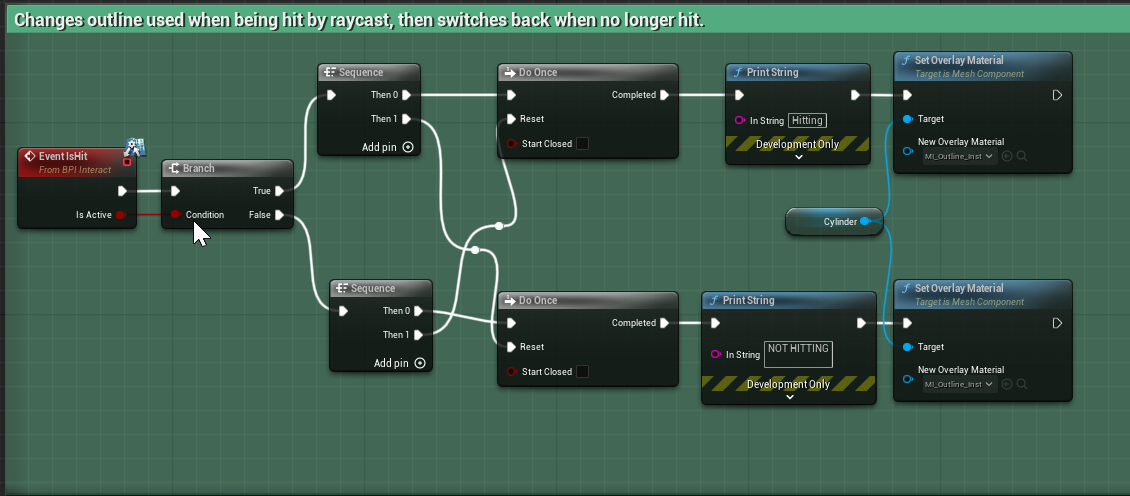Click Add pin on True-branch Sequence
The image size is (1130, 496).
(x=388, y=147)
